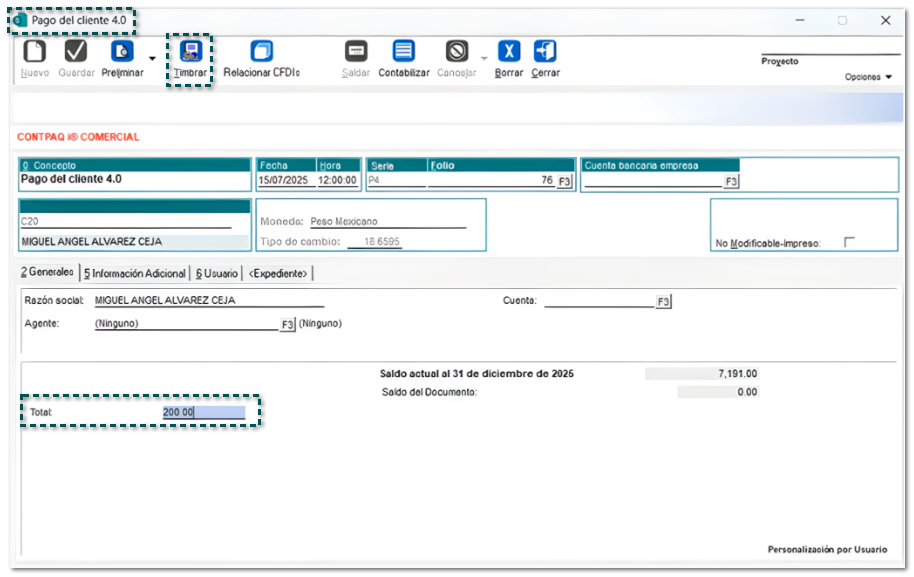The image size is (914, 577).
Task: Toggle the No Modificable-Impreso checkbox
Action: point(850,242)
